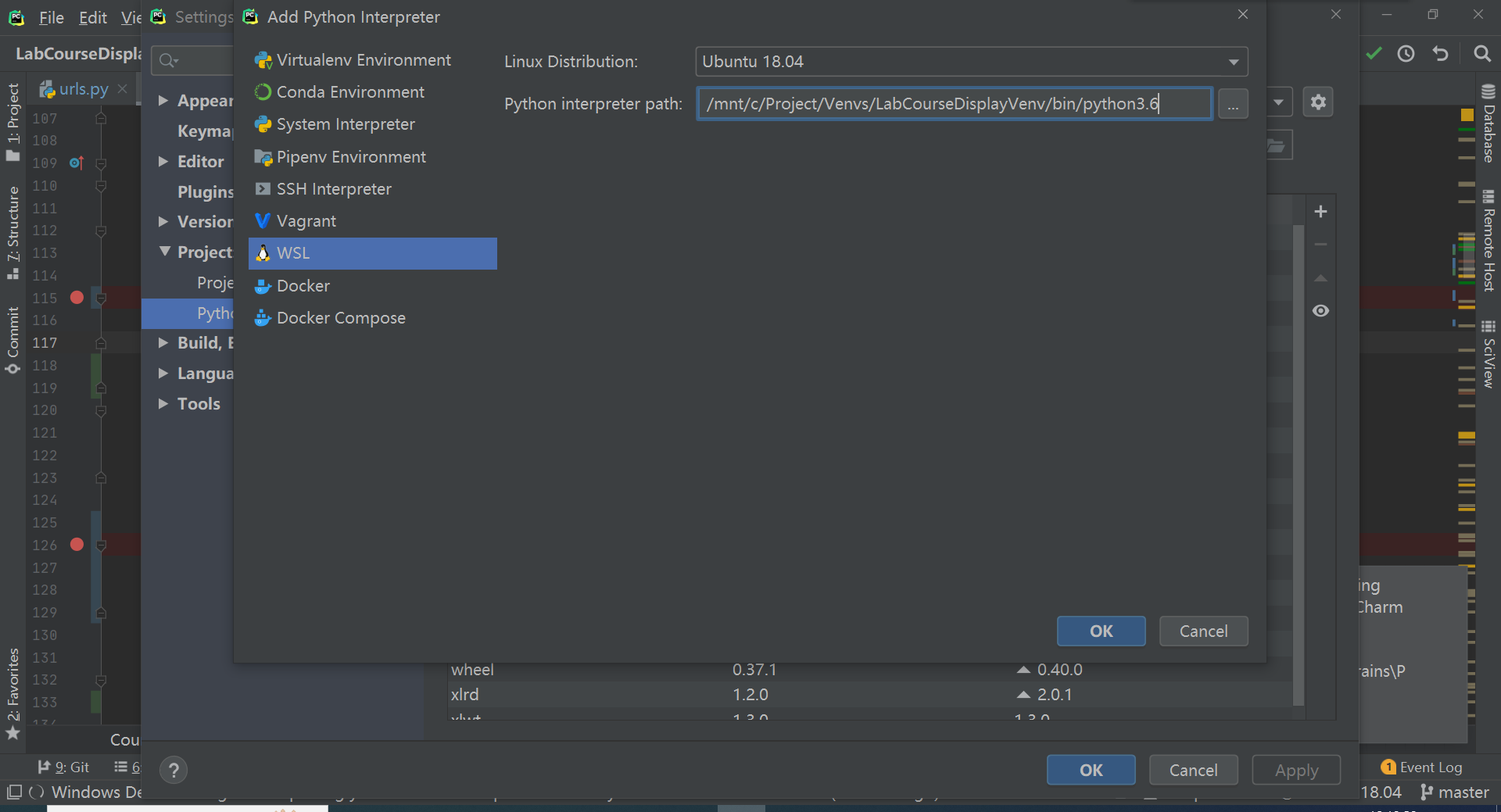Select Python Interpreter settings item
This screenshot has width=1501, height=812.
tap(188, 313)
